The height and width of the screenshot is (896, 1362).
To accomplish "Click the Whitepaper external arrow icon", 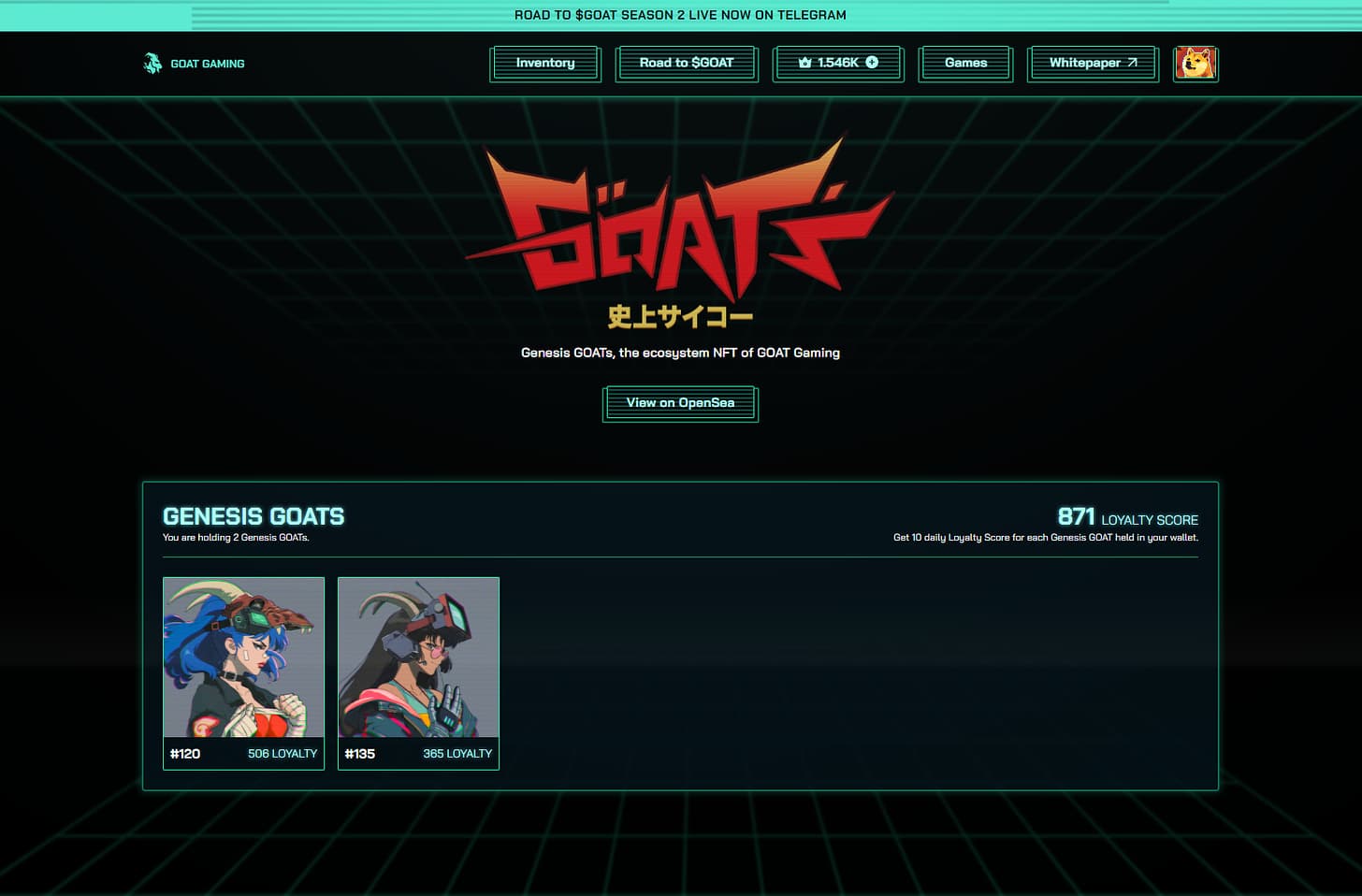I will pyautogui.click(x=1132, y=63).
